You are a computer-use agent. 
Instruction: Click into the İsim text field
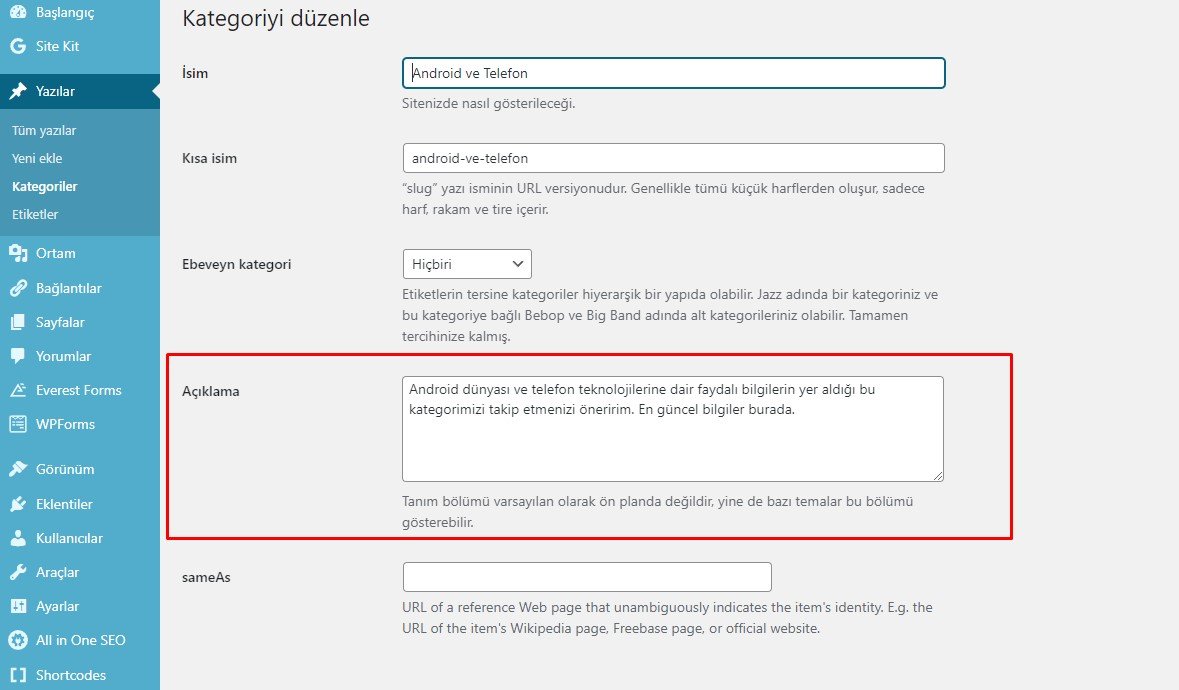point(673,73)
